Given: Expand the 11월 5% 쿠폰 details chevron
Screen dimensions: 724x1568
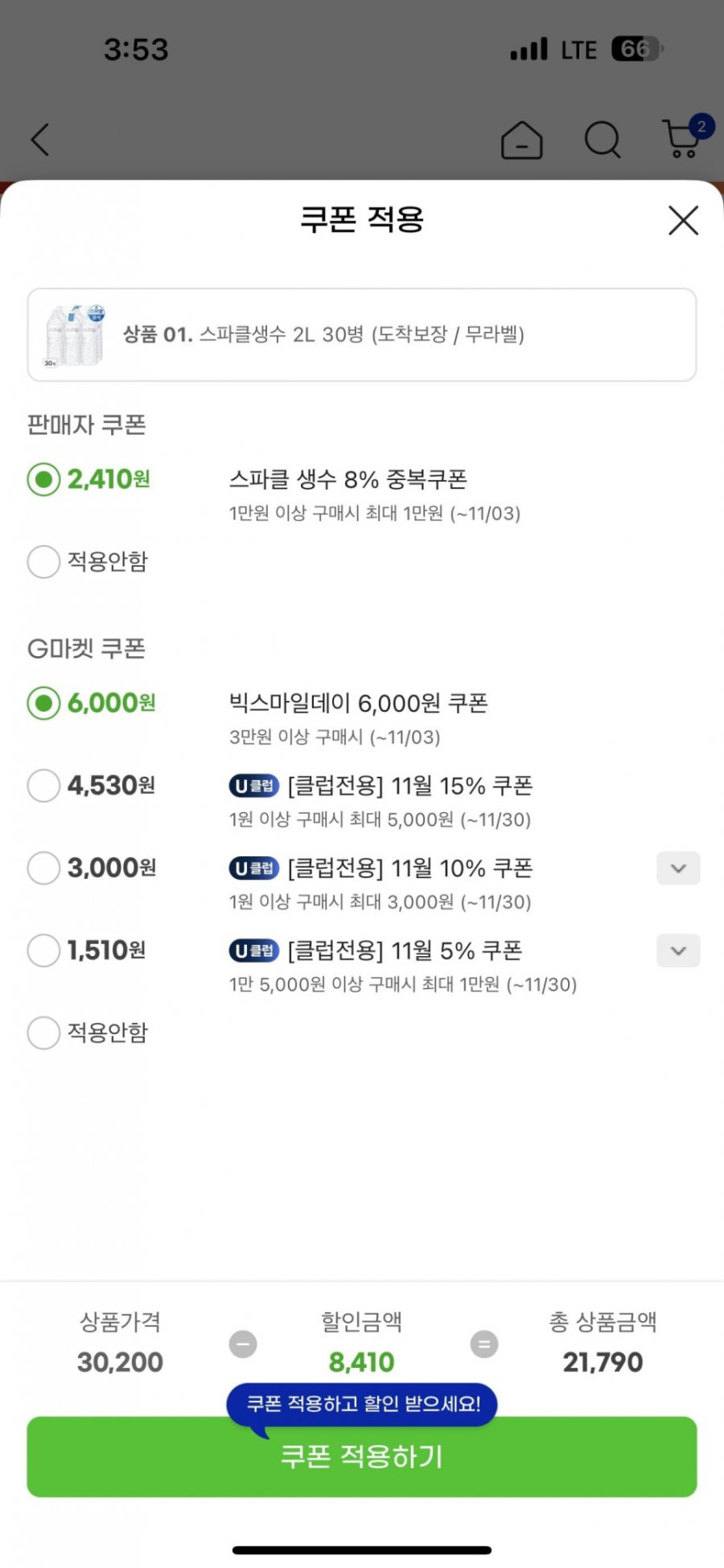Looking at the screenshot, I should click(x=678, y=951).
